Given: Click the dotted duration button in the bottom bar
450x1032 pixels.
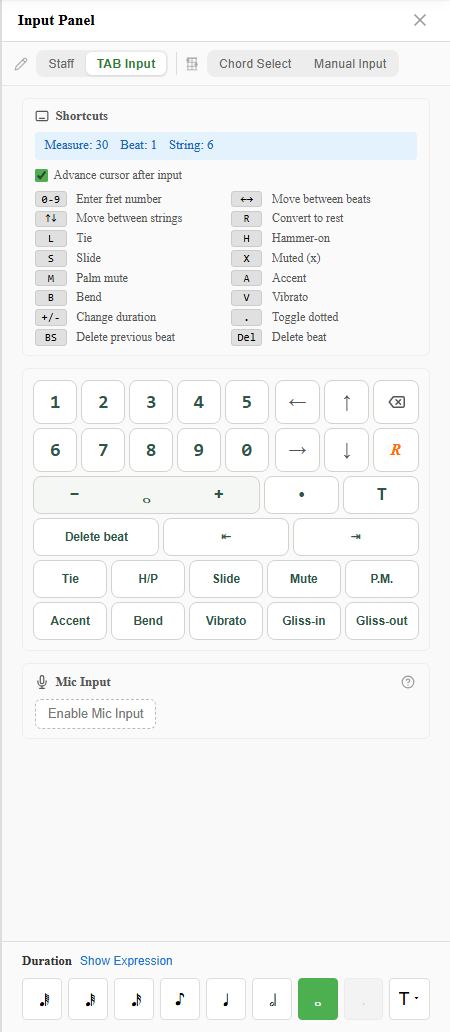Looking at the screenshot, I should pyautogui.click(x=364, y=999).
